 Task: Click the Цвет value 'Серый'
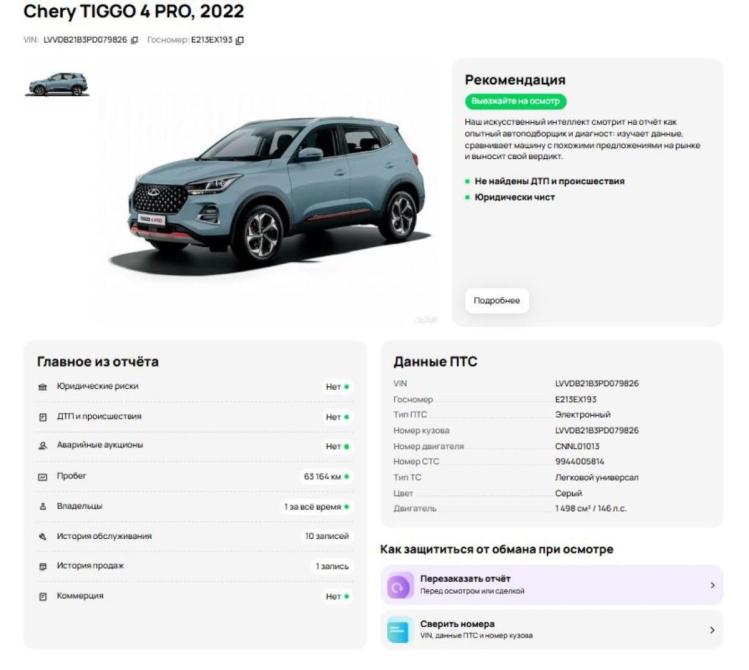[x=568, y=493]
